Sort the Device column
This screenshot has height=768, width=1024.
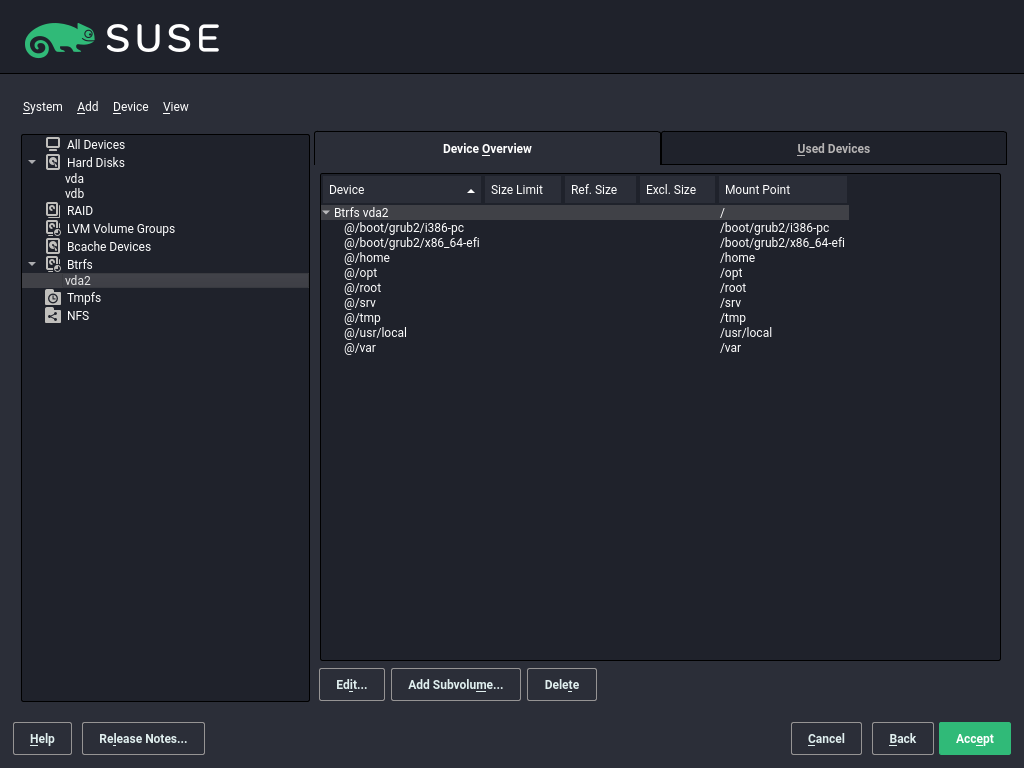[400, 189]
